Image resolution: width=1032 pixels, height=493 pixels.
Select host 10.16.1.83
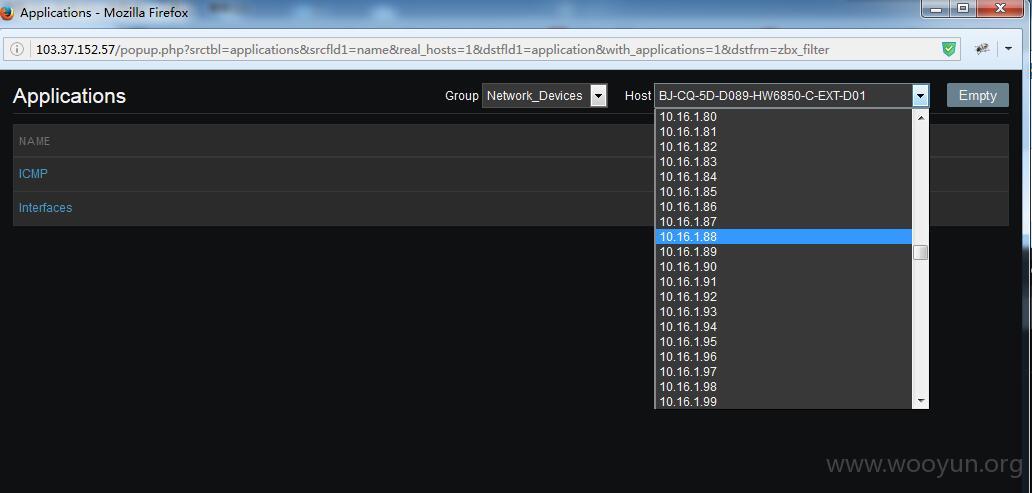point(783,161)
